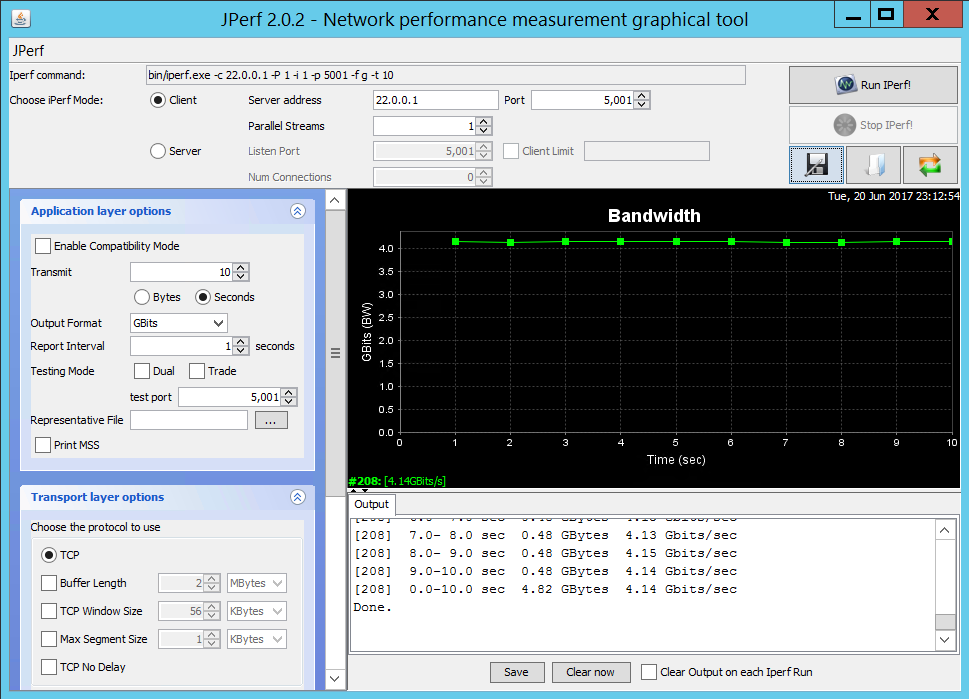Increase Transmit value with up arrow
This screenshot has width=969, height=699.
click(241, 268)
